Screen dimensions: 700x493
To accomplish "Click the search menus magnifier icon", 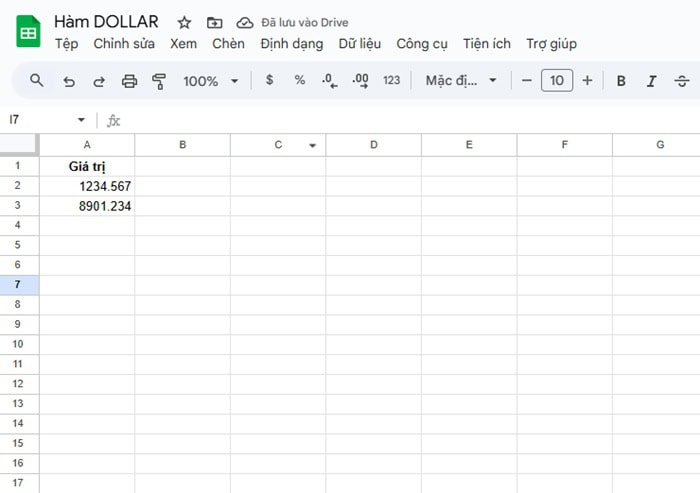I will tap(37, 81).
